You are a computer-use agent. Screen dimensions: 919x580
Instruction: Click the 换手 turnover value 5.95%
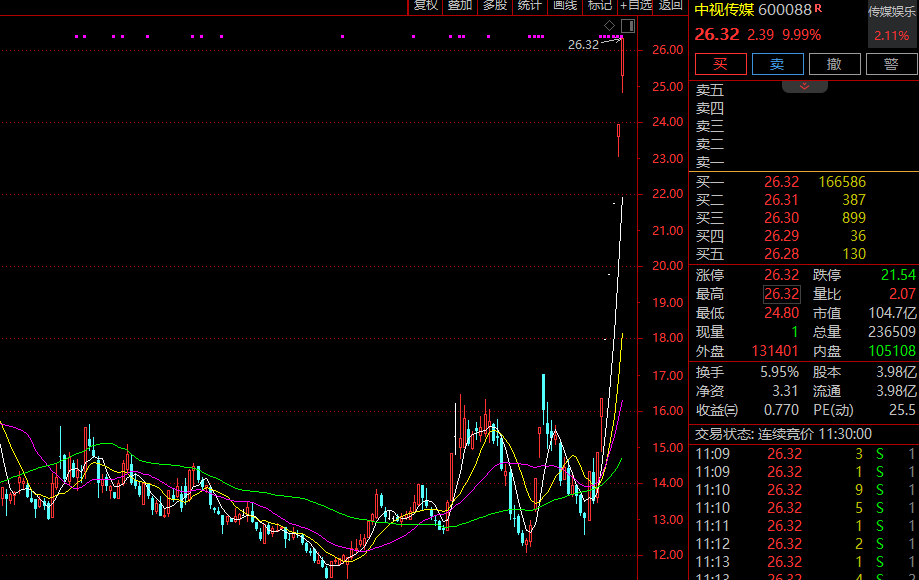point(780,372)
